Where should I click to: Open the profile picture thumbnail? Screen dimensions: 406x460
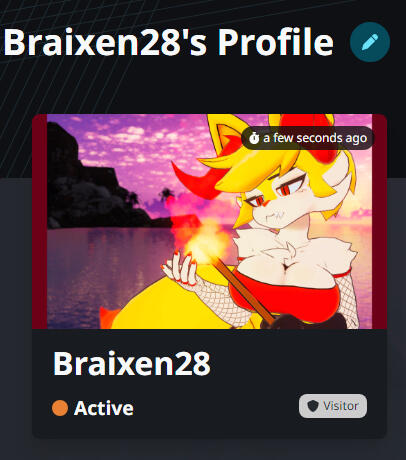click(209, 221)
